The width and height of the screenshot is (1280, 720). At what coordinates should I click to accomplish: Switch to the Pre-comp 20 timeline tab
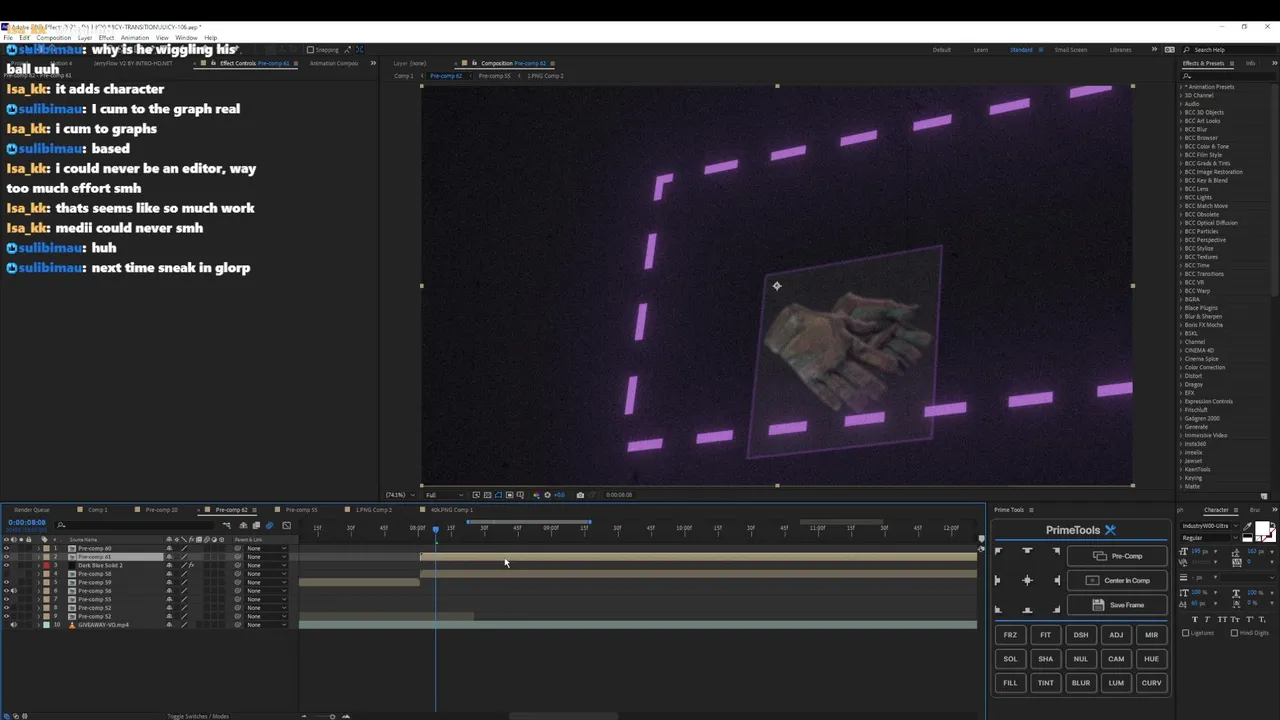coord(161,510)
